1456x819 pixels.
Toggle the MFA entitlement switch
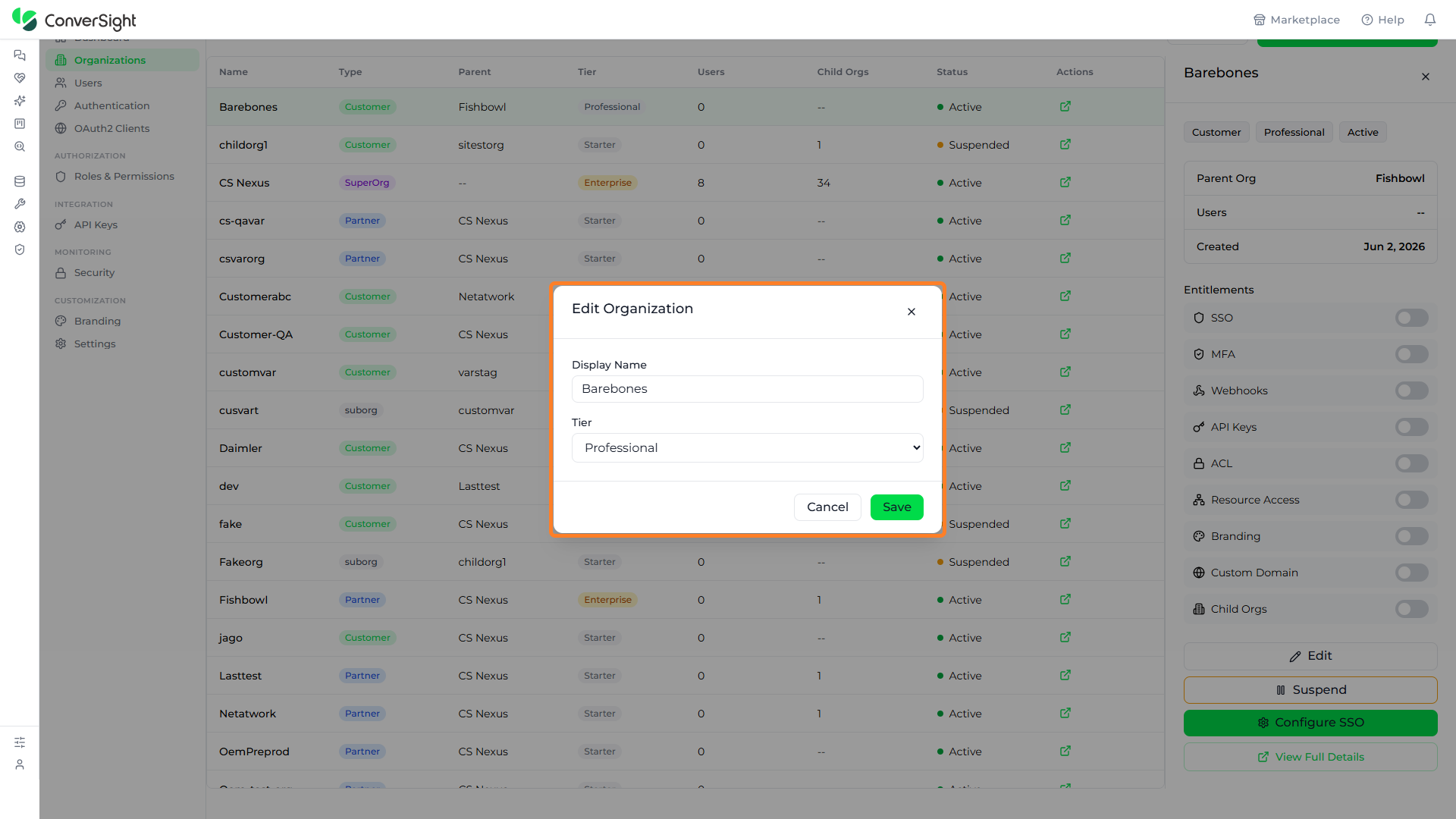1411,354
